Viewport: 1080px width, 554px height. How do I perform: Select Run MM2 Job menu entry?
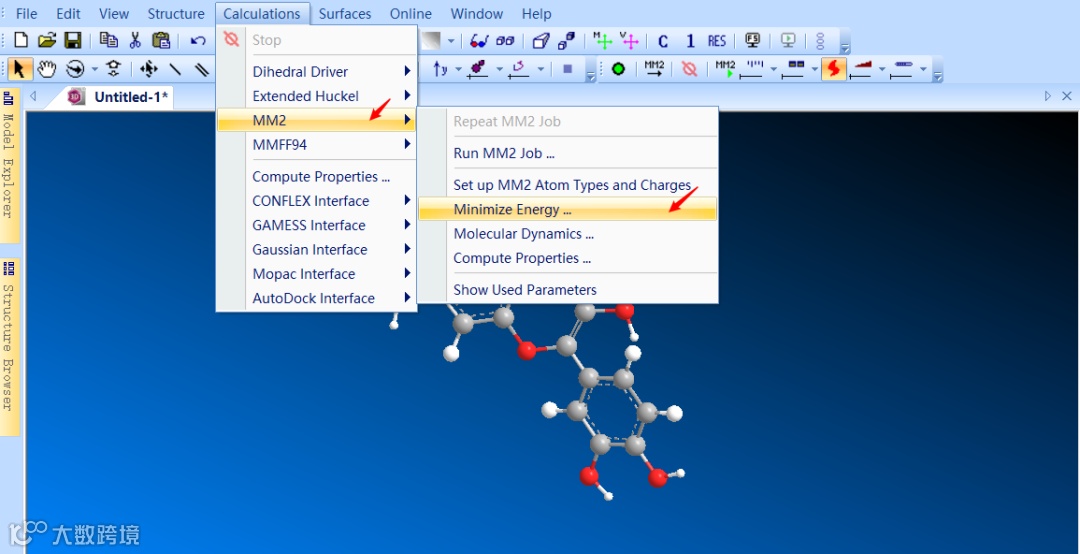click(568, 153)
